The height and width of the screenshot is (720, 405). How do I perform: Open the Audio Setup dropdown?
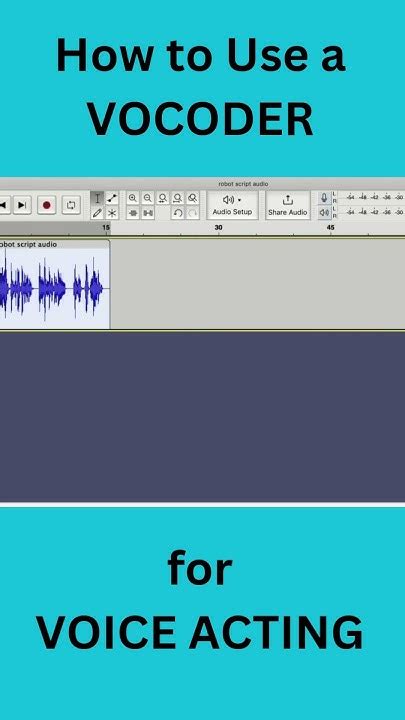tap(232, 205)
